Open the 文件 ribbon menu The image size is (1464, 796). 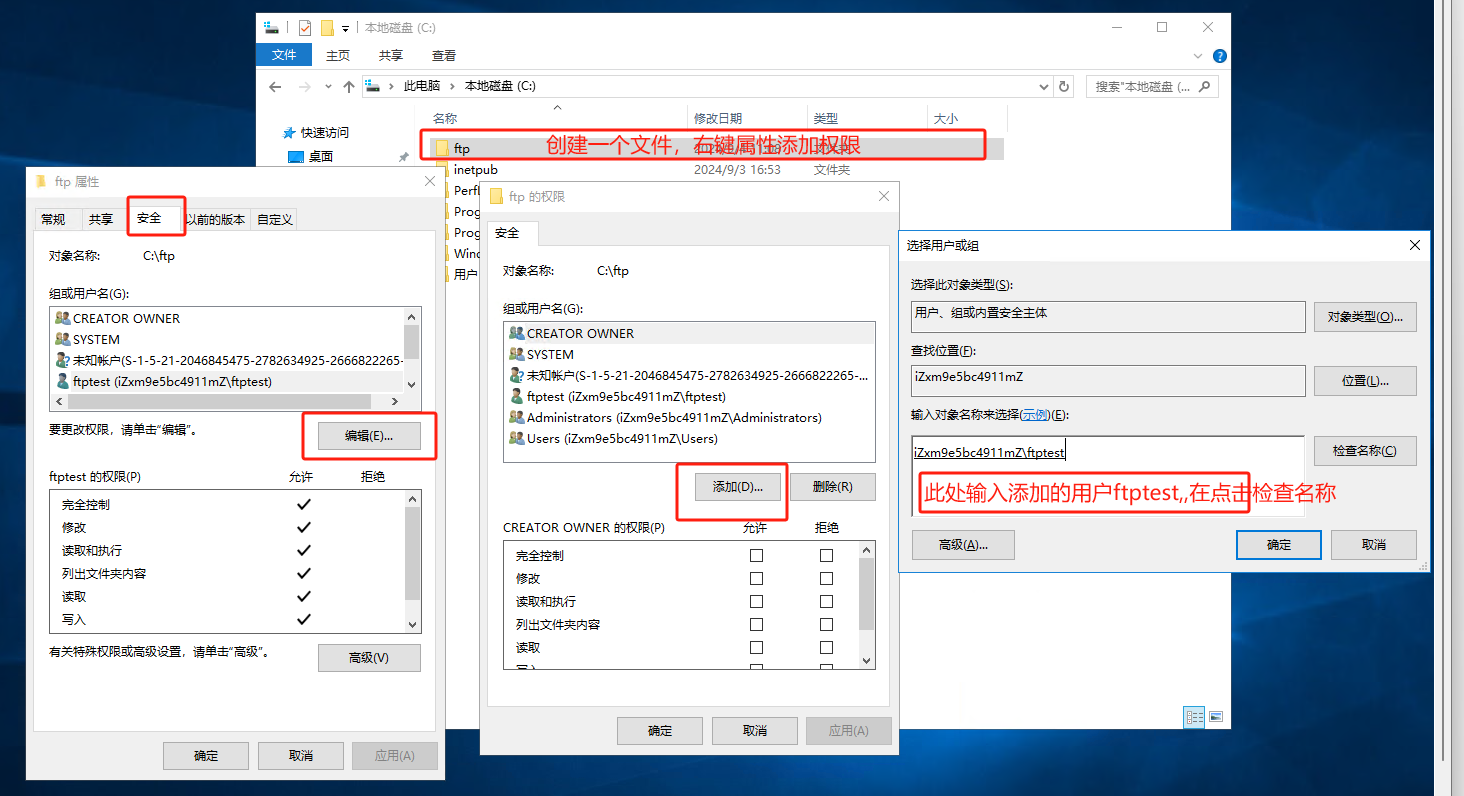(284, 55)
